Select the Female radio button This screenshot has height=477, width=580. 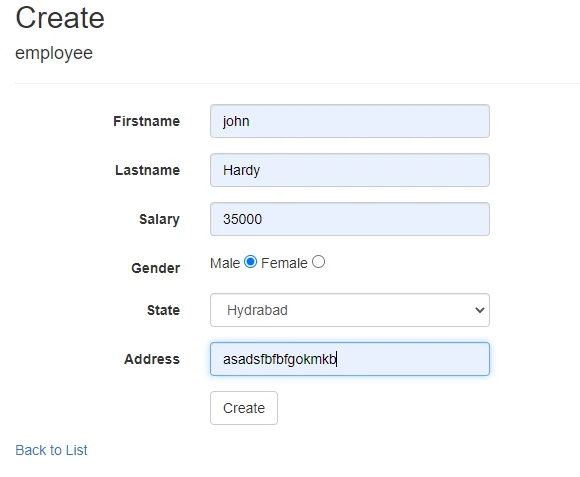pos(318,262)
